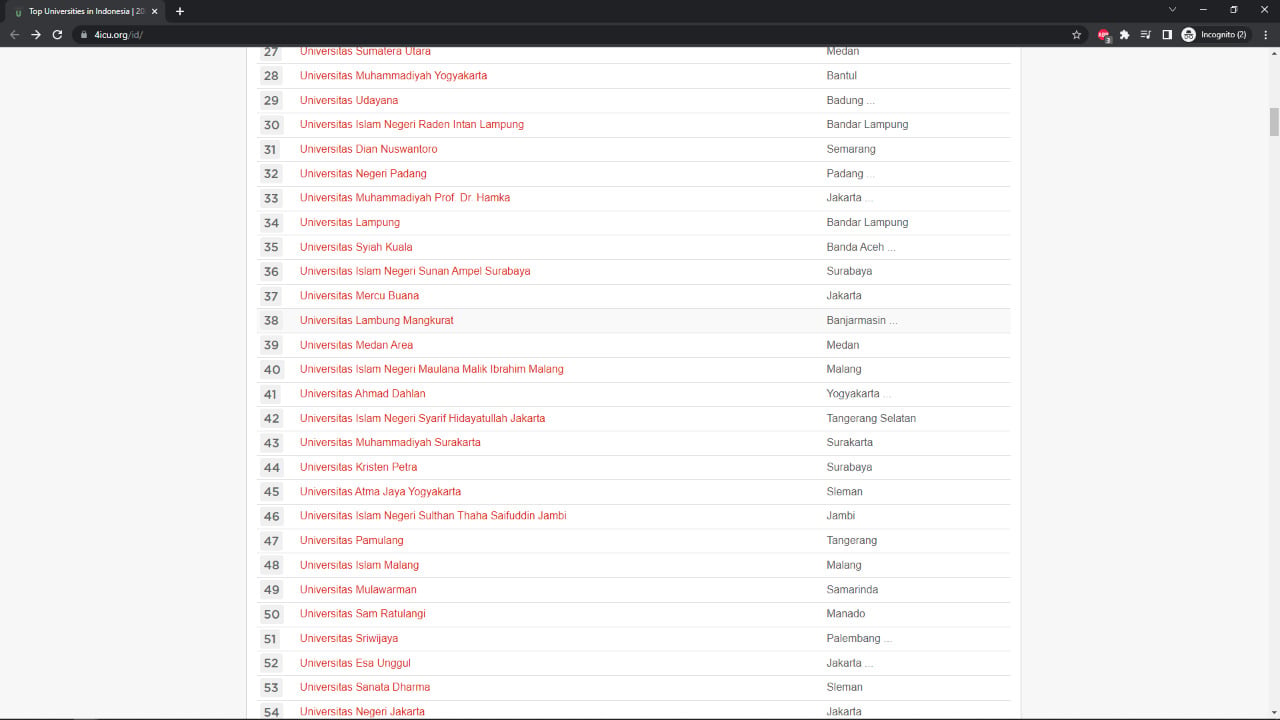The width and height of the screenshot is (1280, 720).
Task: Show the browser side panel
Action: point(1166,34)
